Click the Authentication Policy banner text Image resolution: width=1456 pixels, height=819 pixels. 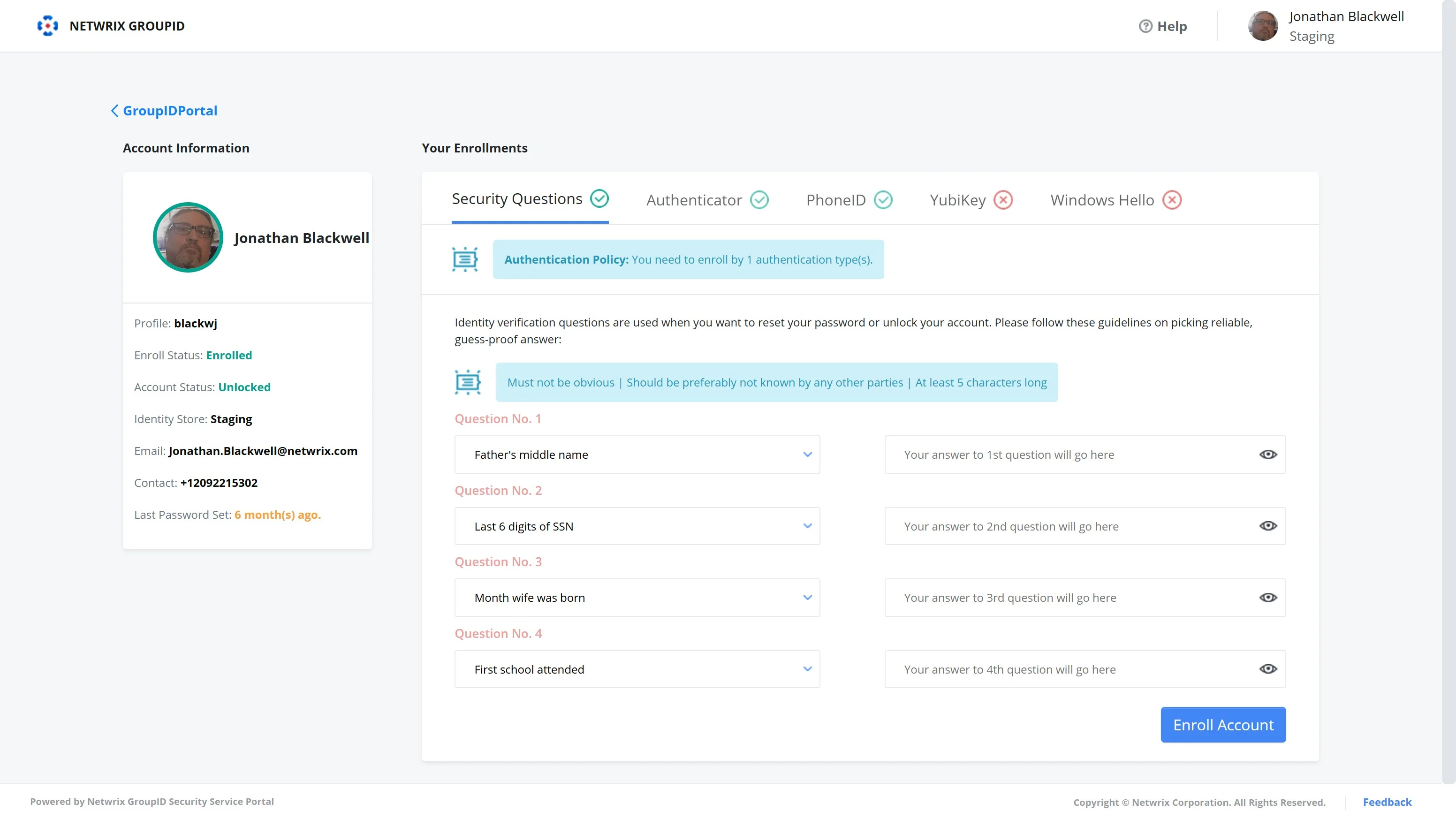pyautogui.click(x=689, y=259)
